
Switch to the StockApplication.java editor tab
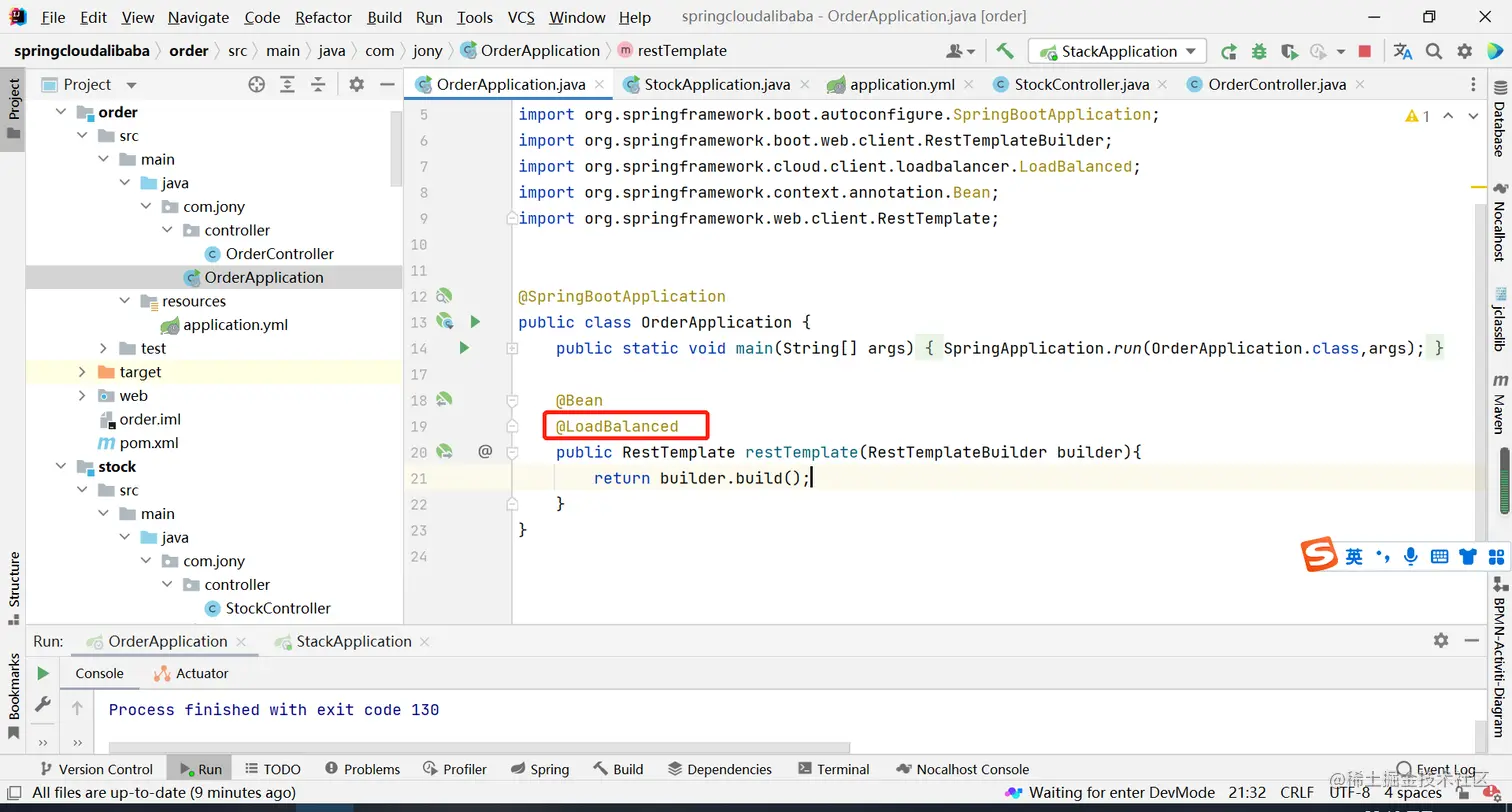[717, 84]
